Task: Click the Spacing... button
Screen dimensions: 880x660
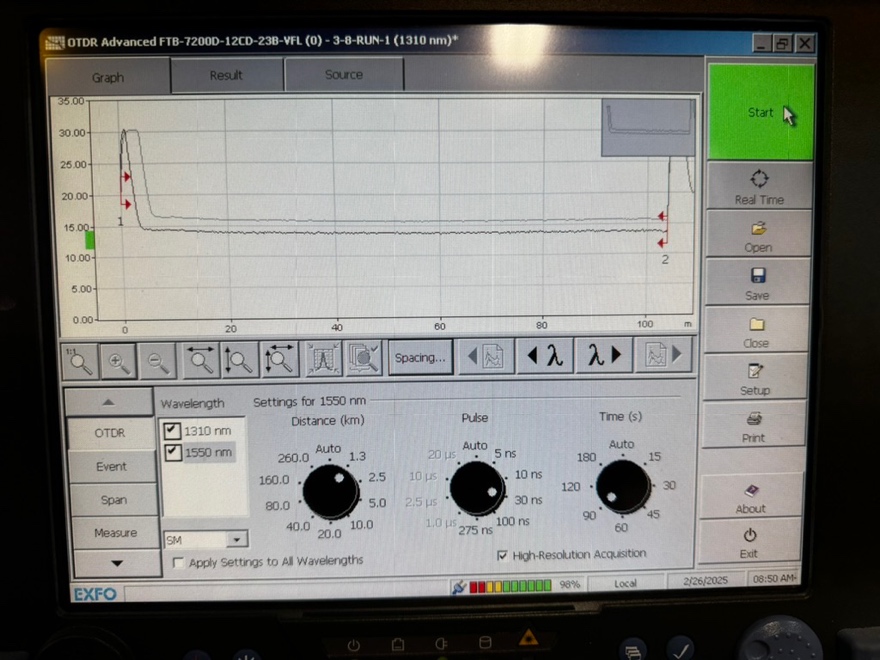Action: [420, 357]
